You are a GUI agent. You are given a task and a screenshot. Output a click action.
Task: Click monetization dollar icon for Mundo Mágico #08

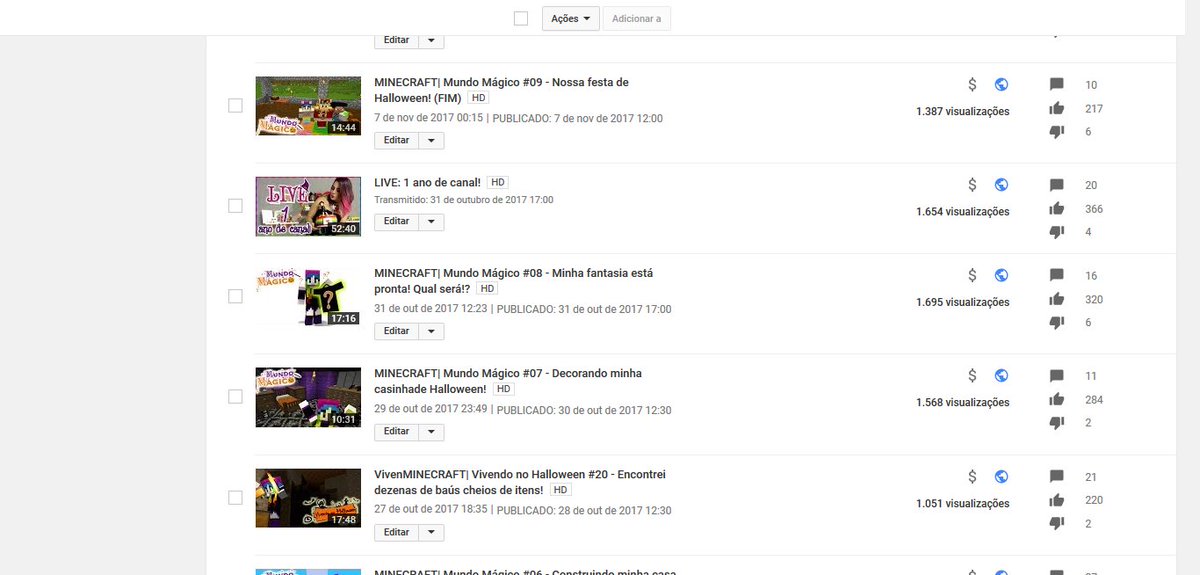click(x=972, y=275)
